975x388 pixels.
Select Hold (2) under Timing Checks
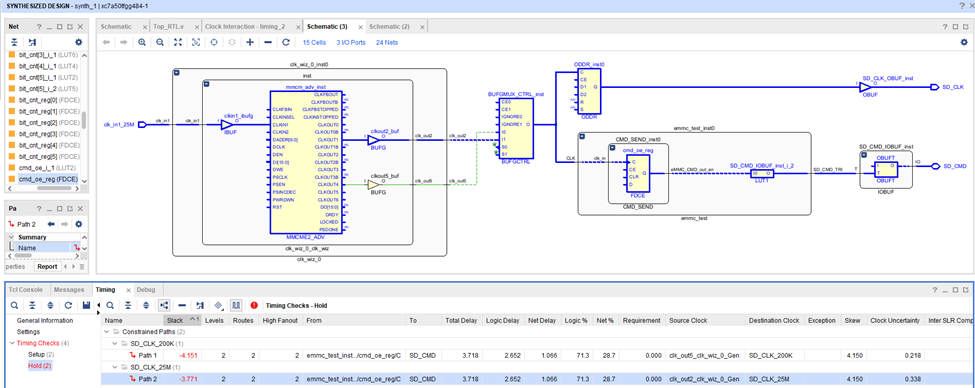tap(40, 366)
